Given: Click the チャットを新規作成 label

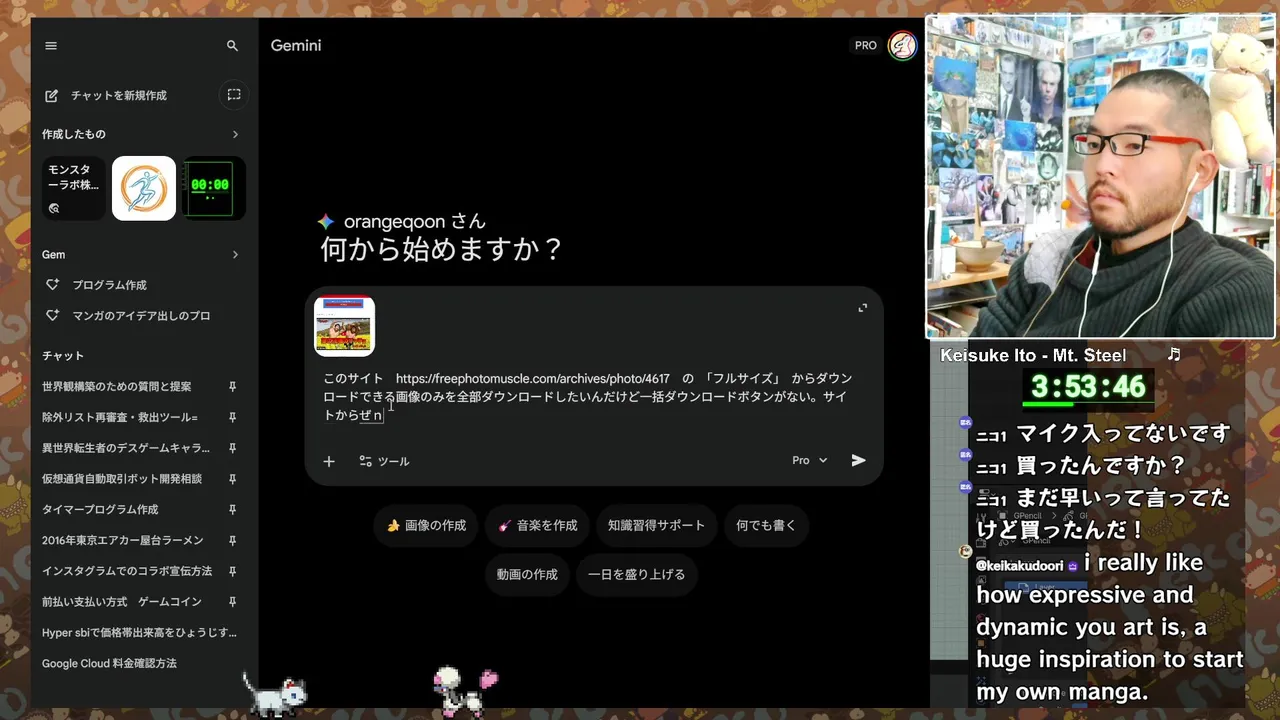Looking at the screenshot, I should tap(119, 95).
